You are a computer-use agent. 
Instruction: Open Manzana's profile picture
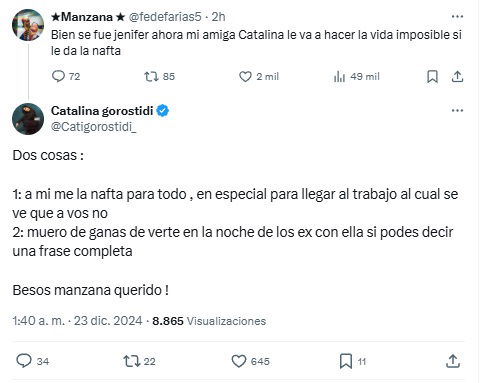point(28,25)
